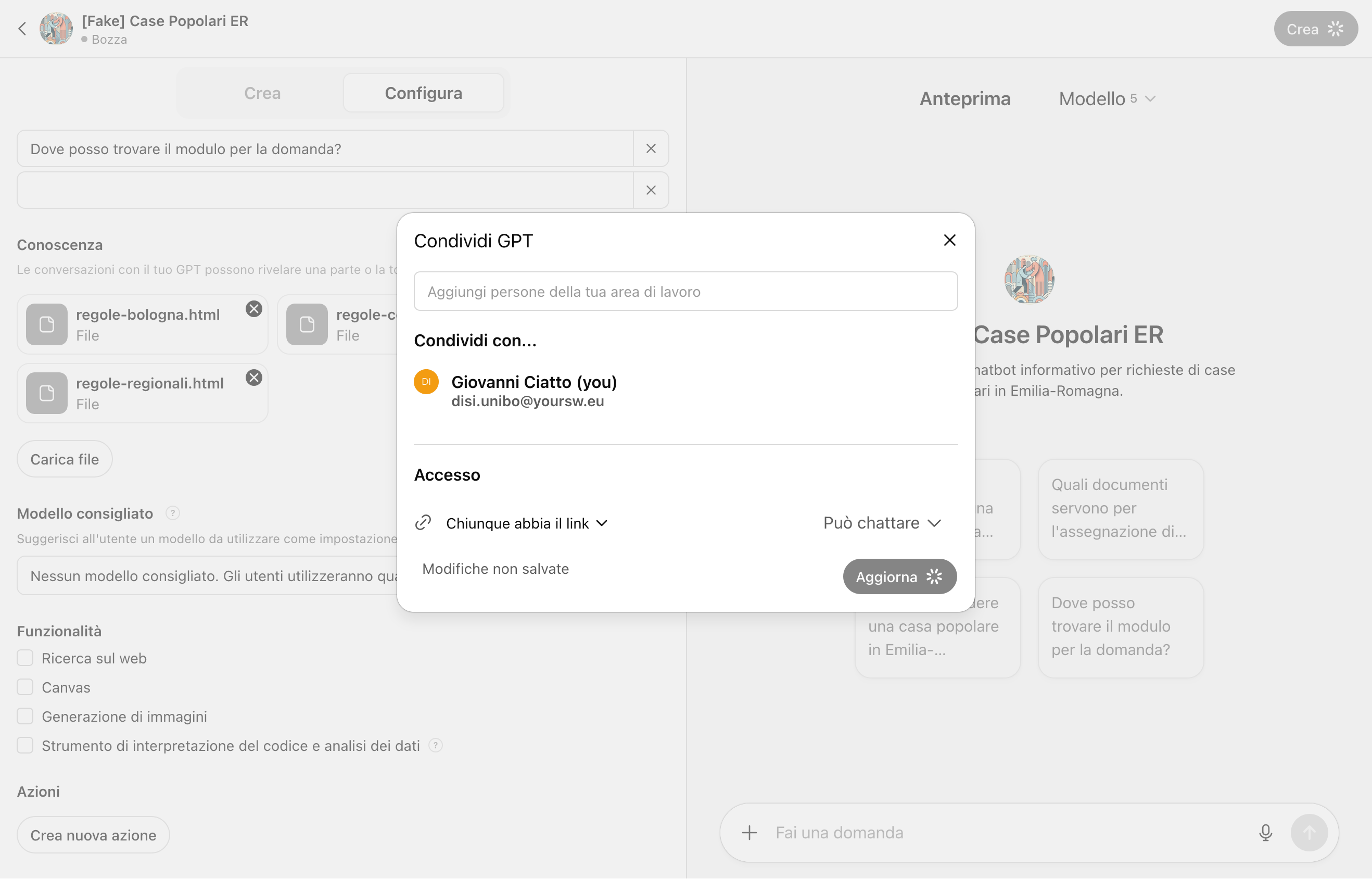This screenshot has width=1372, height=879.
Task: Remove regole-regionali.html file
Action: 254,378
